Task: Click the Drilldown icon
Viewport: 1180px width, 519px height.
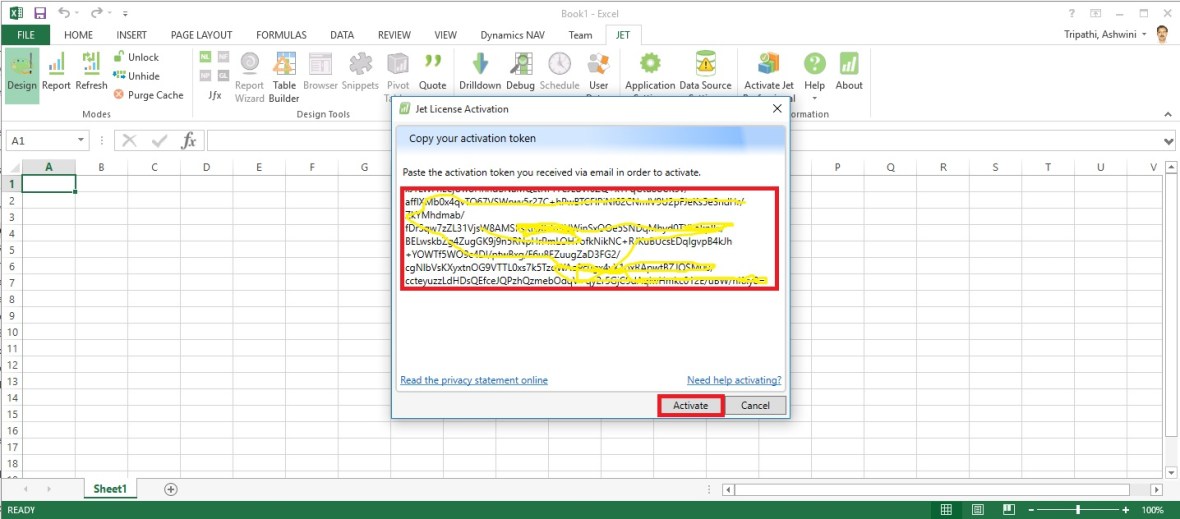Action: [x=480, y=72]
